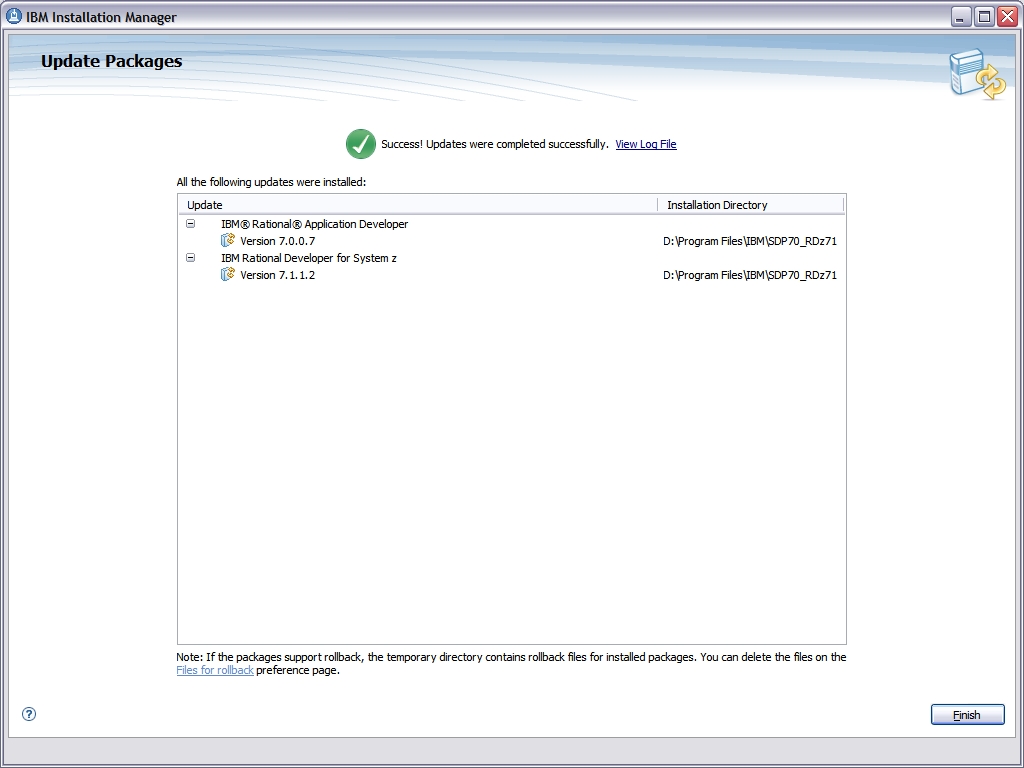Click the Update Packages banner icon

[x=978, y=74]
